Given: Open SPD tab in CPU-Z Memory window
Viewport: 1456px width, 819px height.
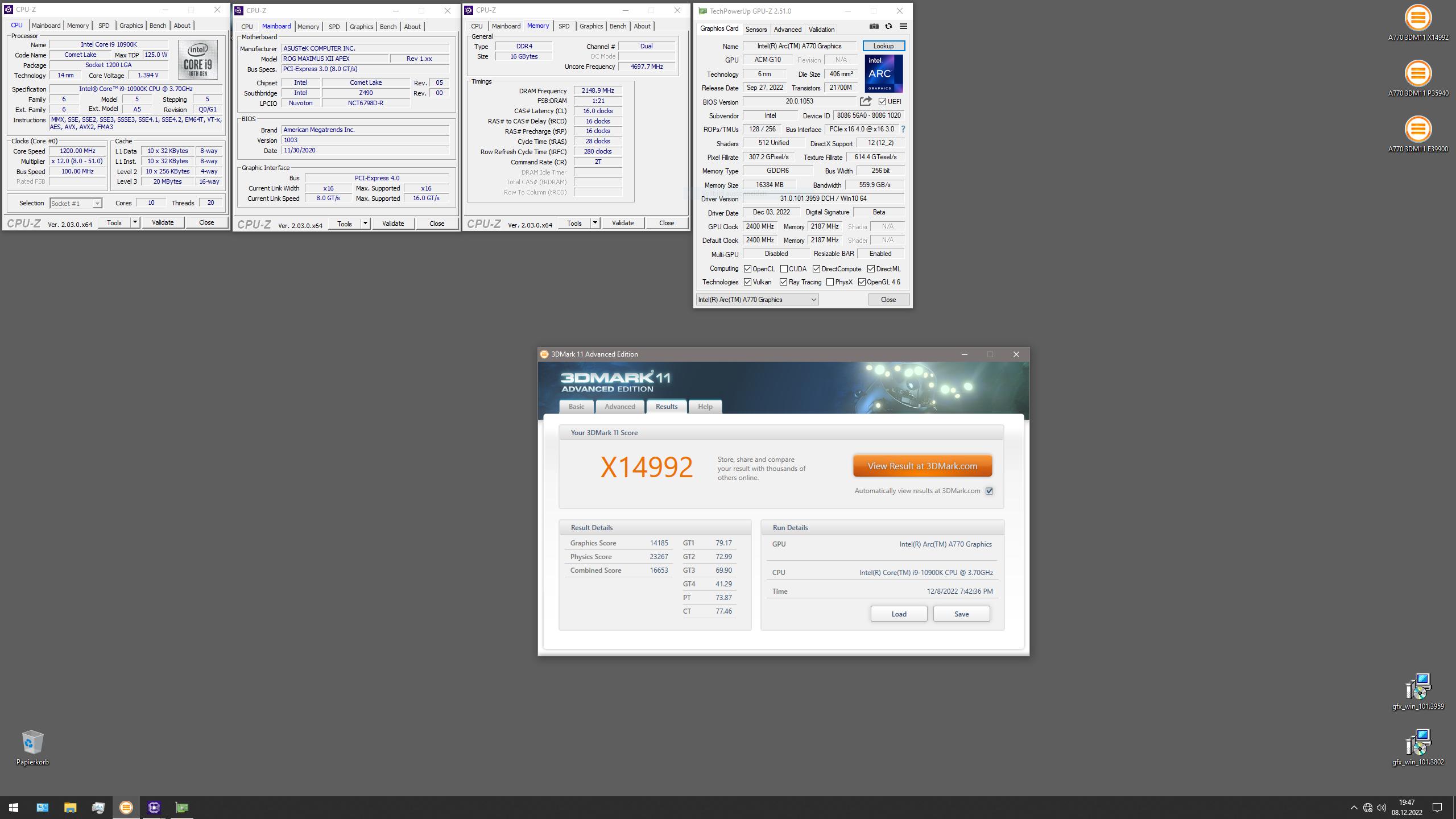Looking at the screenshot, I should point(564,26).
